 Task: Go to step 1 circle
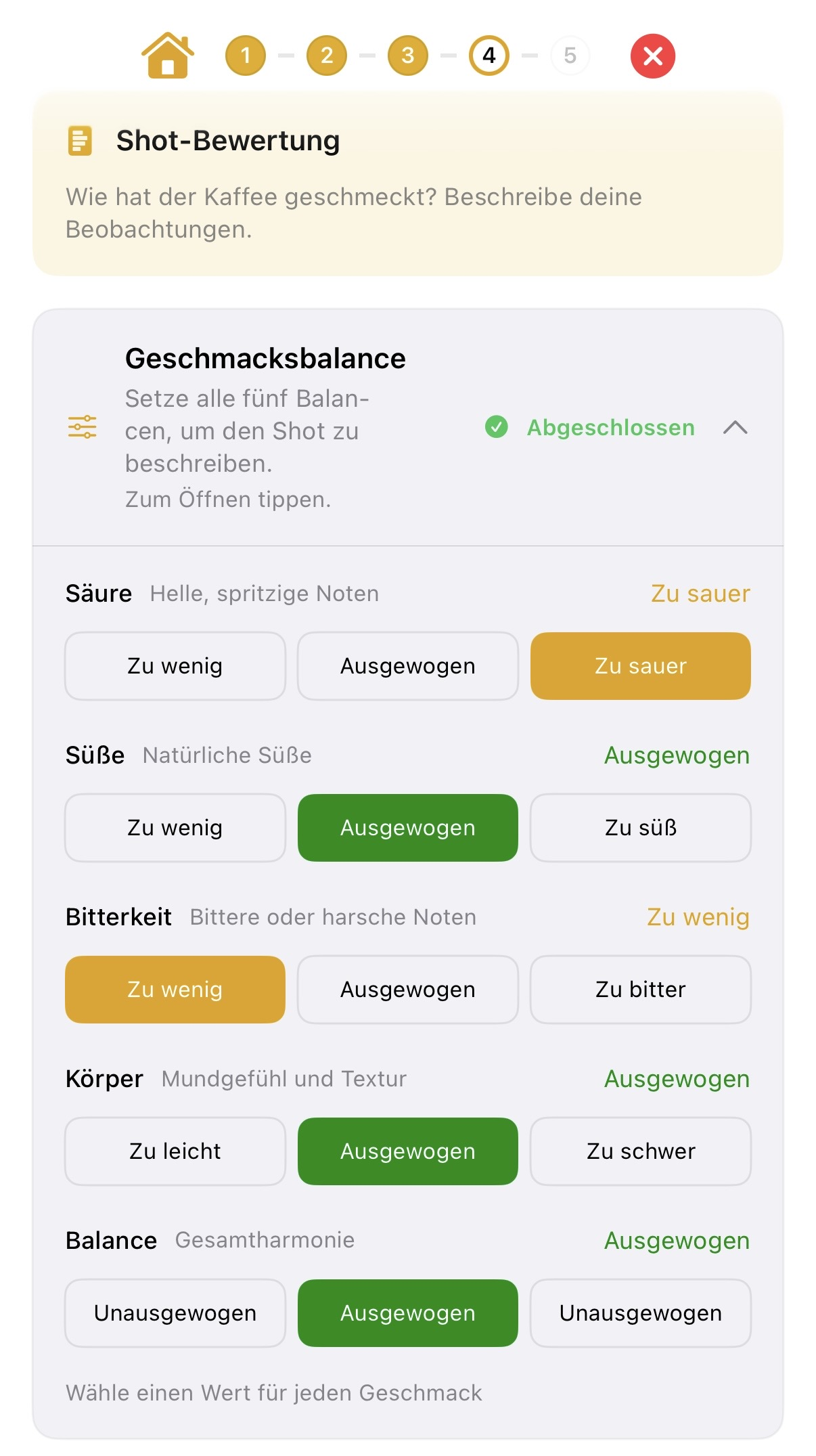tap(245, 56)
